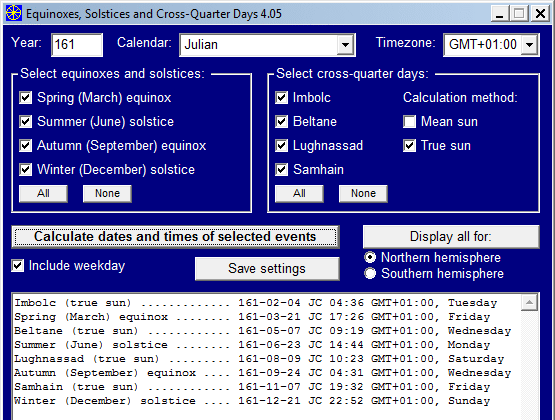The width and height of the screenshot is (555, 420).
Task: Enable Mean sun calculation method
Action: pos(410,122)
